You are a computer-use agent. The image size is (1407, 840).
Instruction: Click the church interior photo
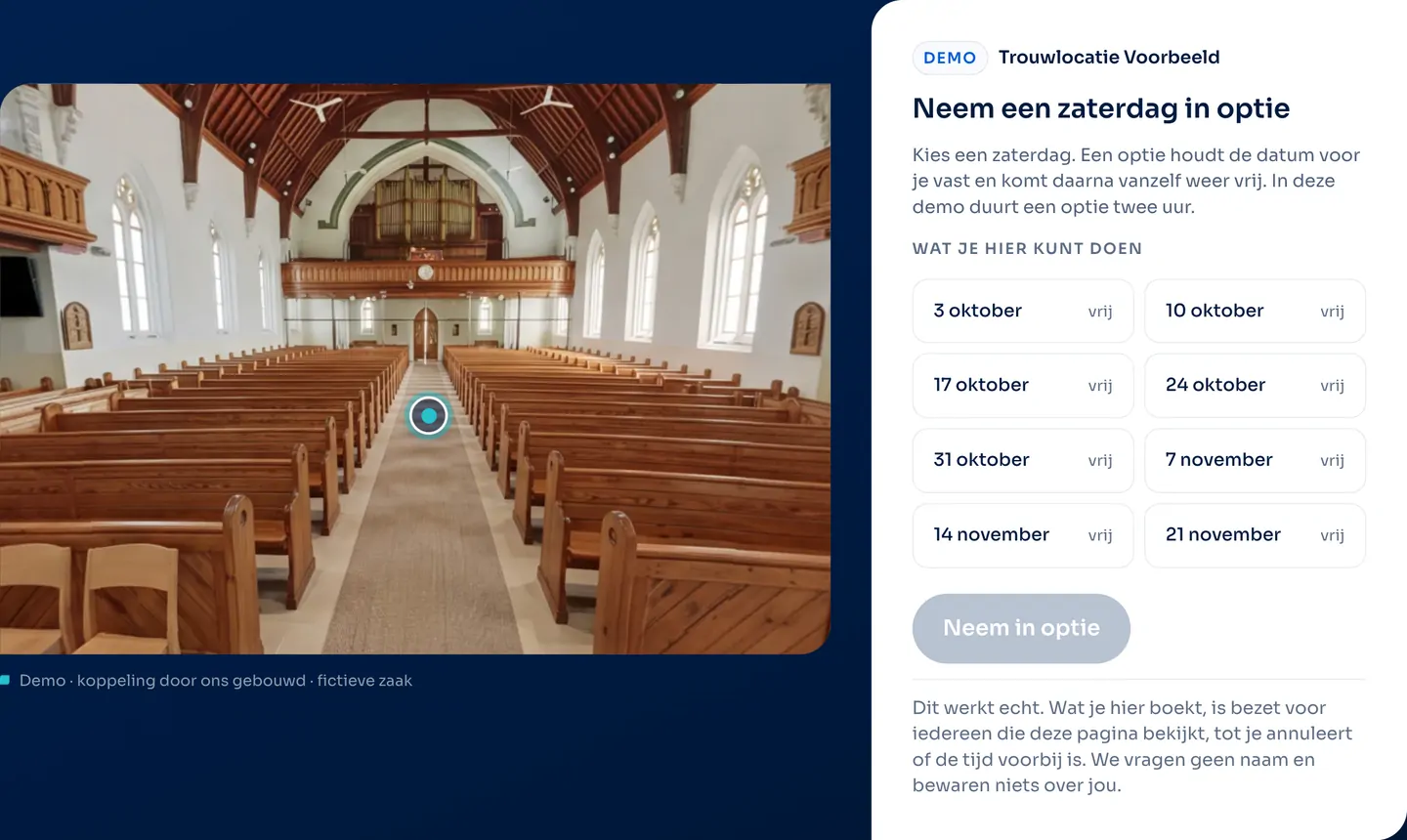click(415, 368)
